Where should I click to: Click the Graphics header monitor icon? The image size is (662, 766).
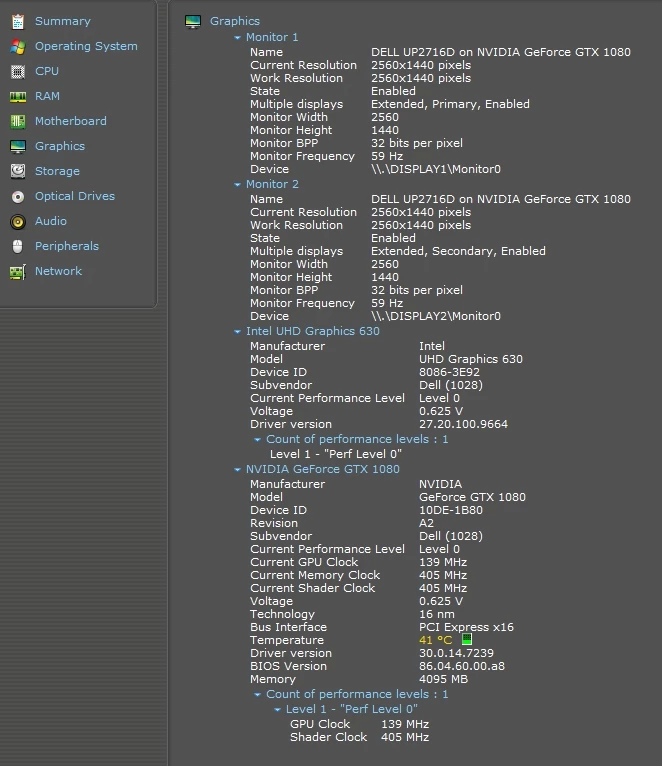coord(193,21)
